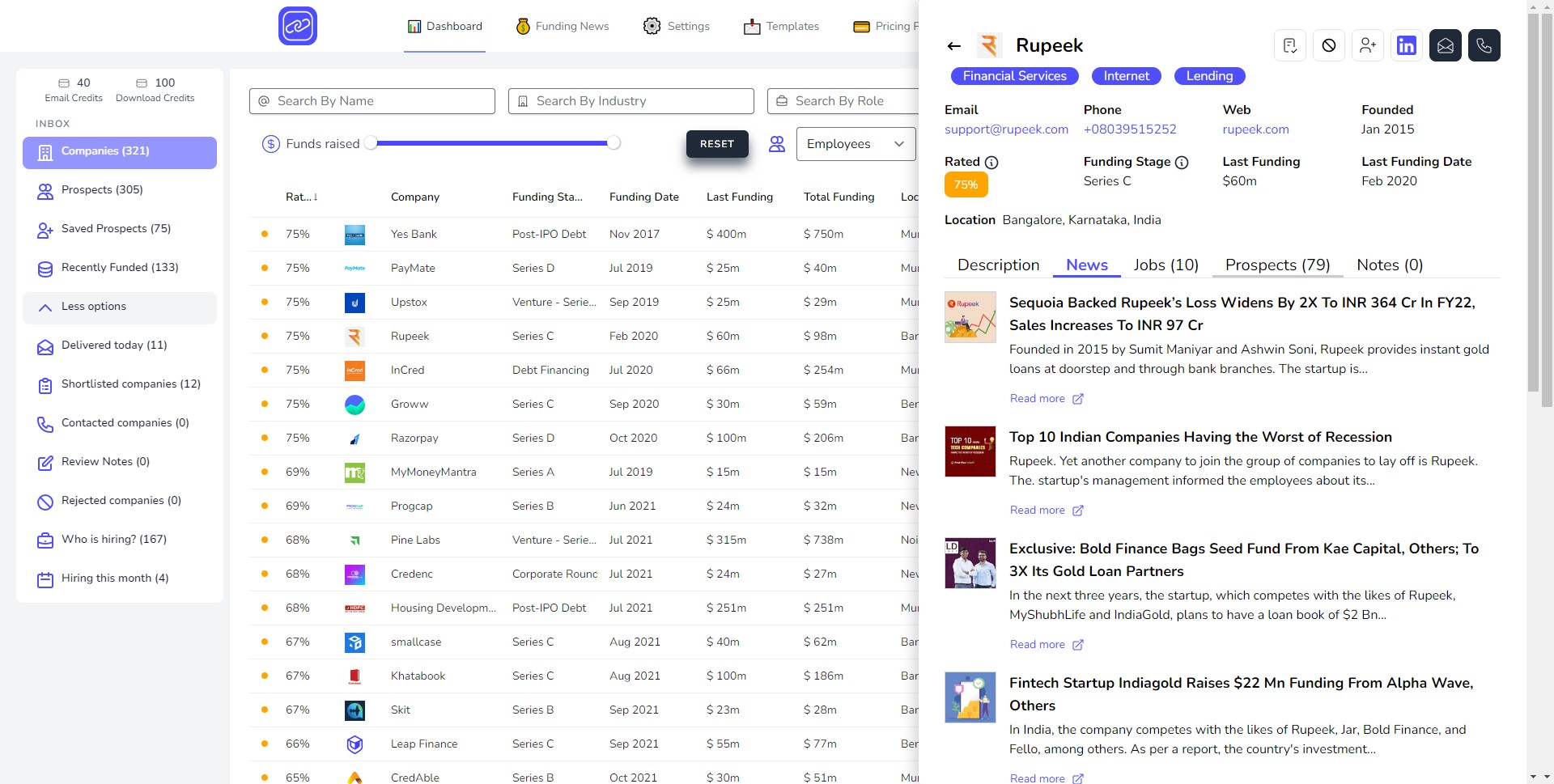
Task: Select Hiring this month (4) in sidebar
Action: tap(120, 579)
